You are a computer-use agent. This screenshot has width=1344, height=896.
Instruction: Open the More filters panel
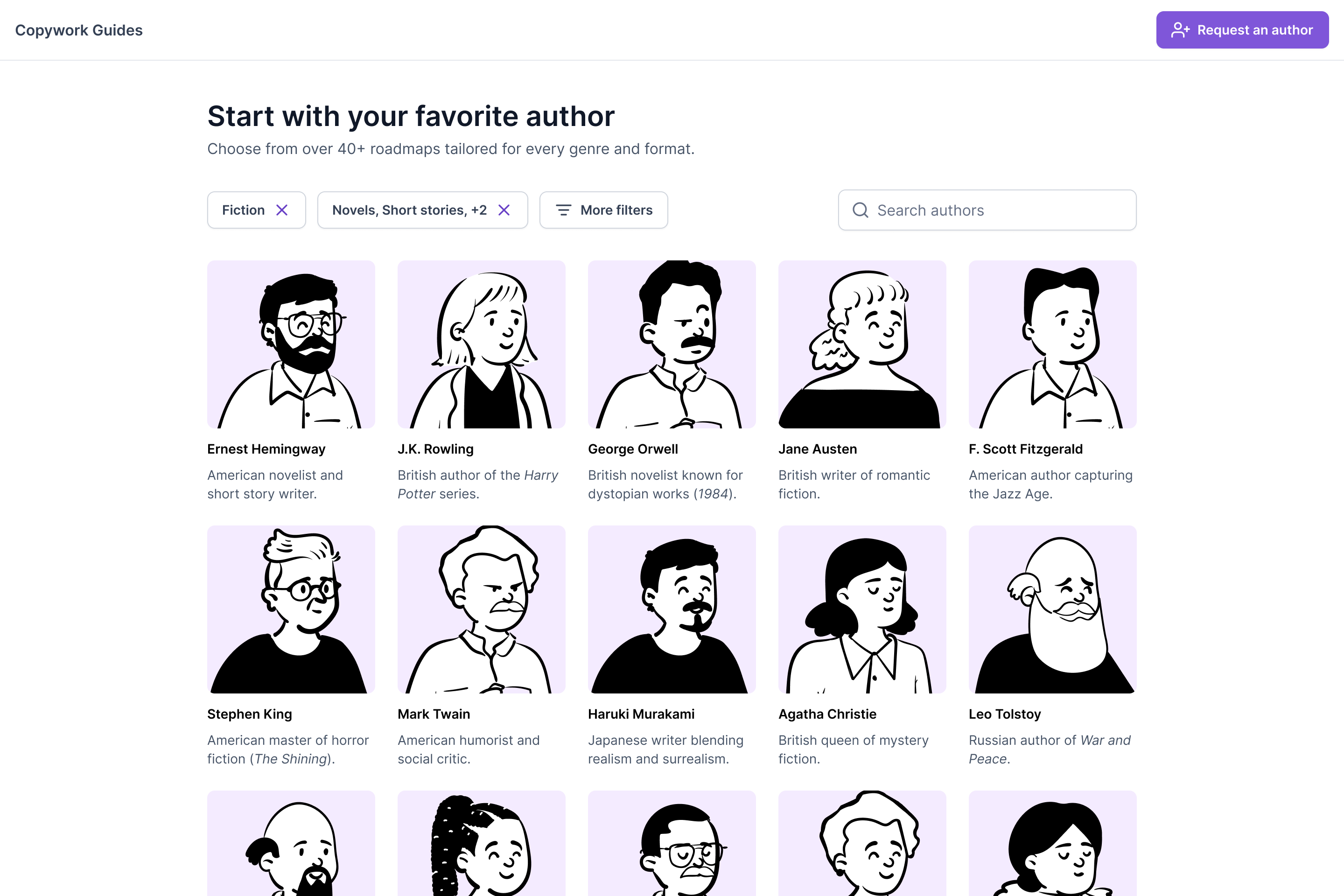coord(604,210)
